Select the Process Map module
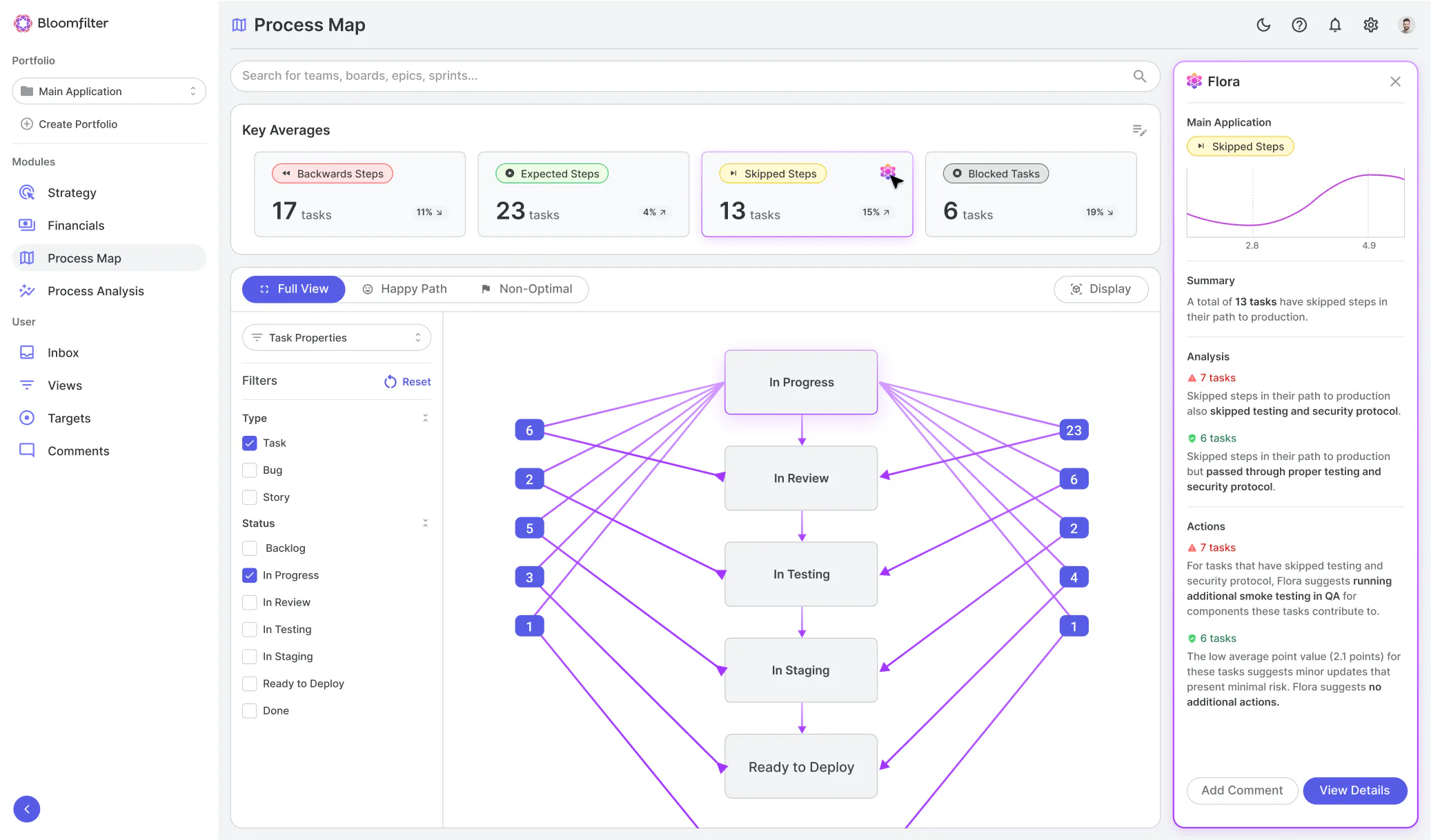The height and width of the screenshot is (840, 1431). click(109, 258)
